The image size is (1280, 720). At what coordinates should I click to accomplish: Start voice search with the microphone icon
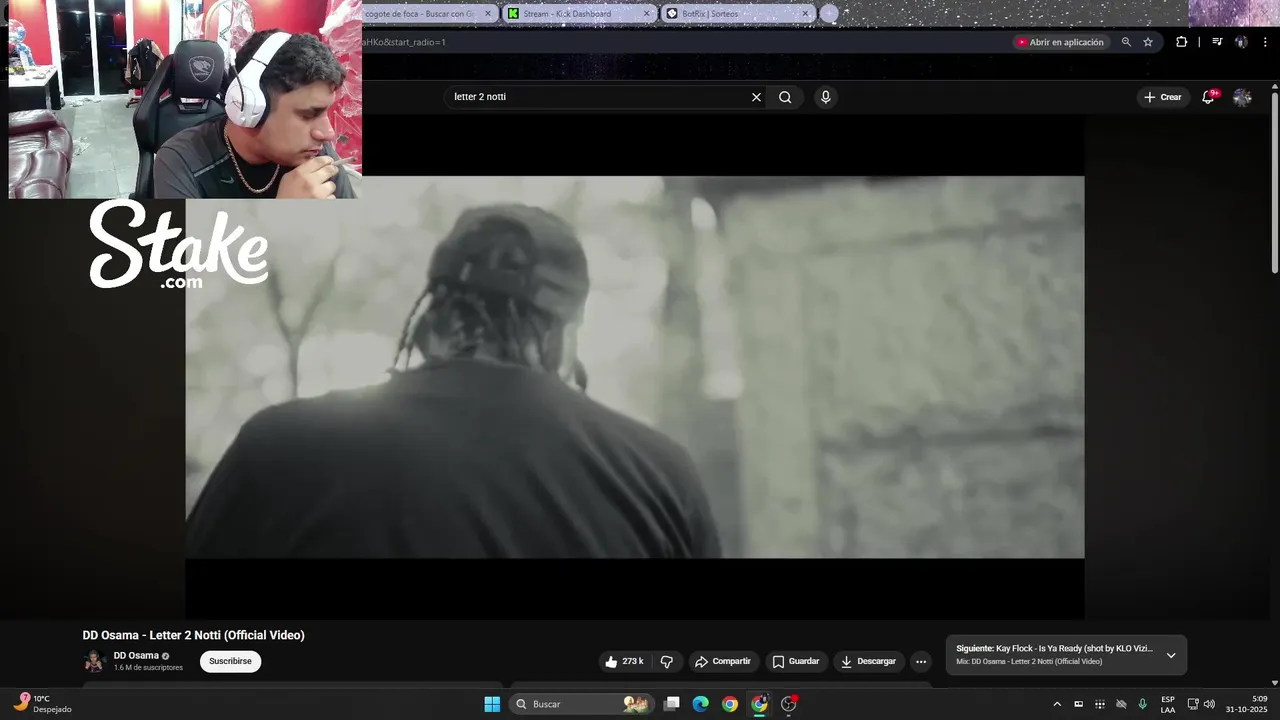pyautogui.click(x=825, y=97)
